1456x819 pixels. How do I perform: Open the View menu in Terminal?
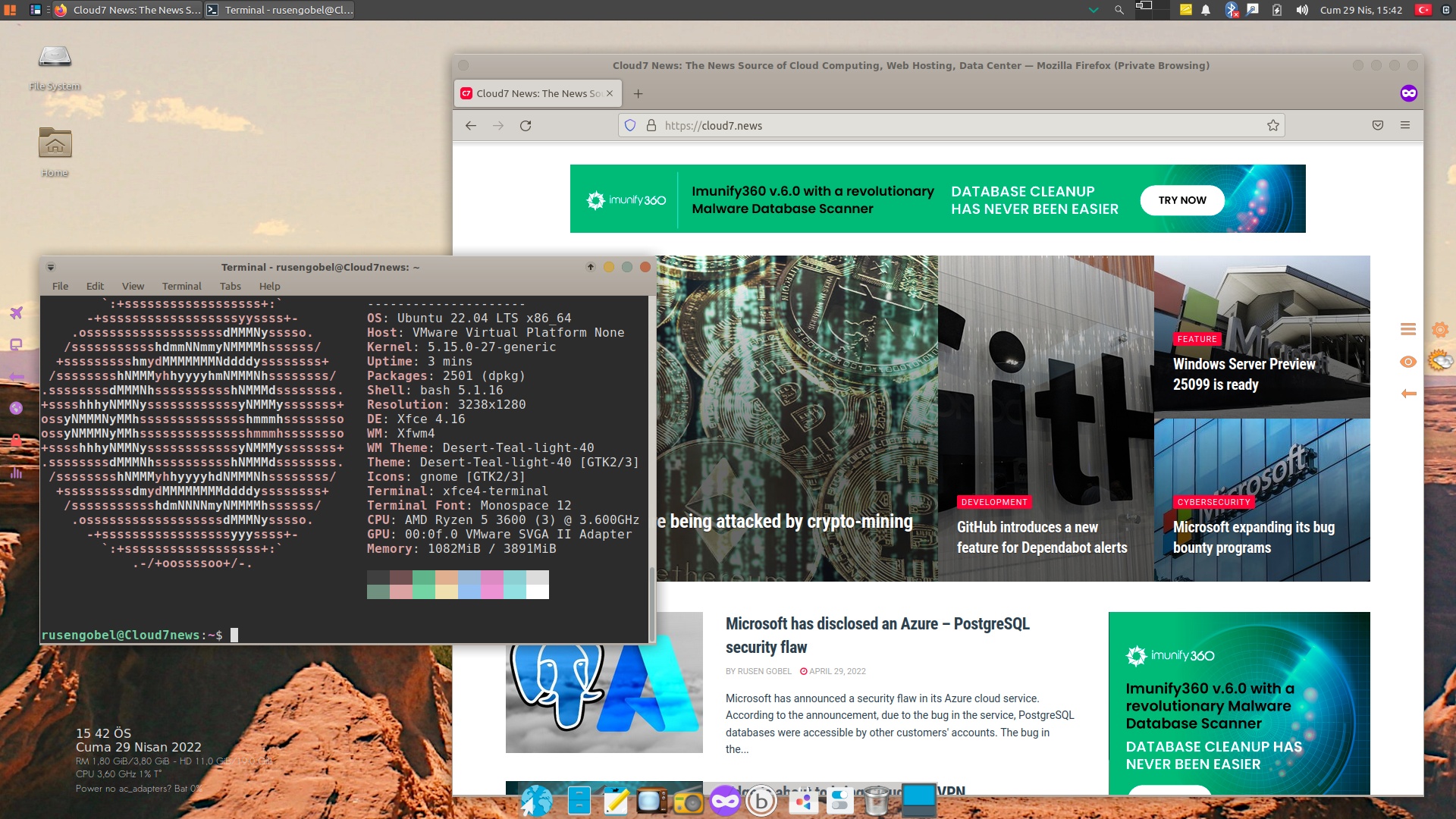tap(133, 286)
